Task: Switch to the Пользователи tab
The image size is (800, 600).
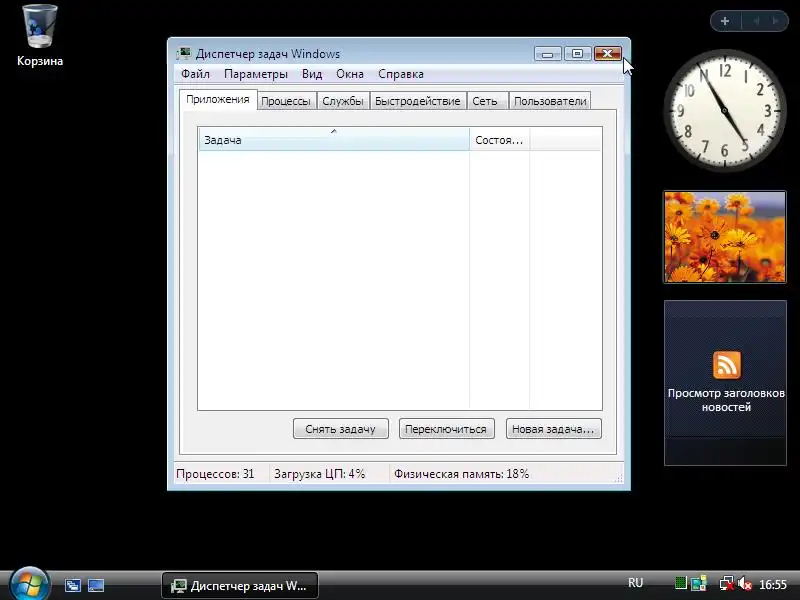Action: click(x=551, y=101)
